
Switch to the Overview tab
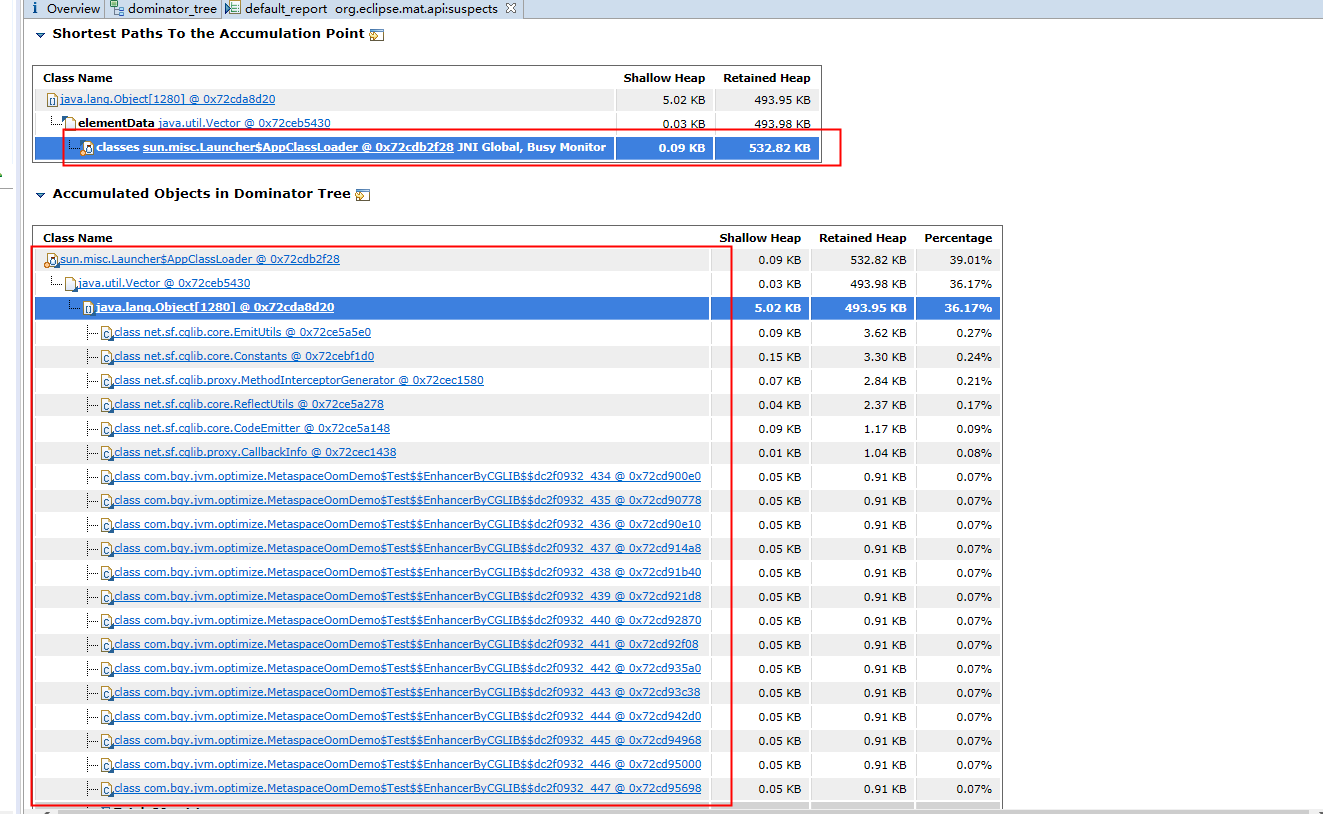tap(66, 9)
